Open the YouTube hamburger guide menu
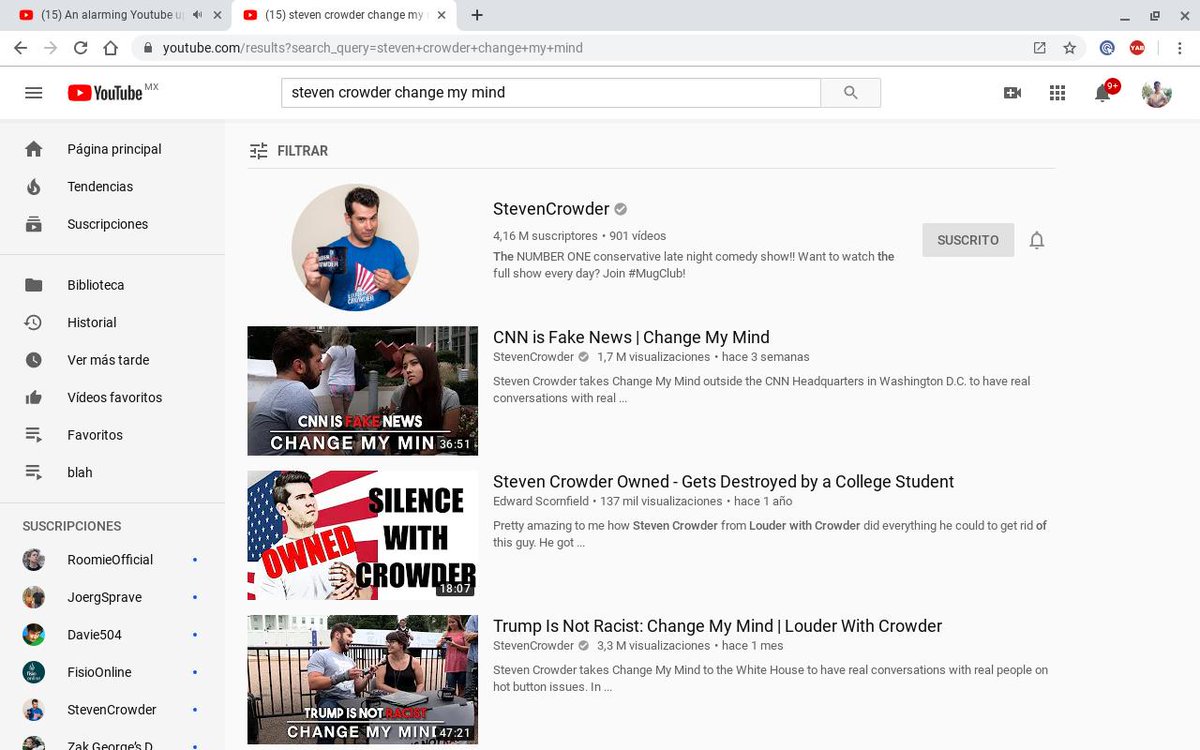 [x=33, y=93]
